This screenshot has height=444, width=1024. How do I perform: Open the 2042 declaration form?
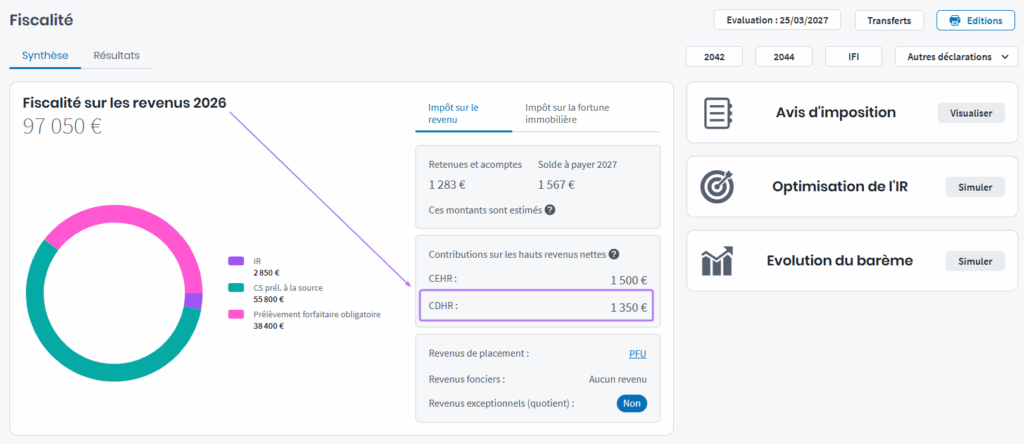tap(714, 57)
